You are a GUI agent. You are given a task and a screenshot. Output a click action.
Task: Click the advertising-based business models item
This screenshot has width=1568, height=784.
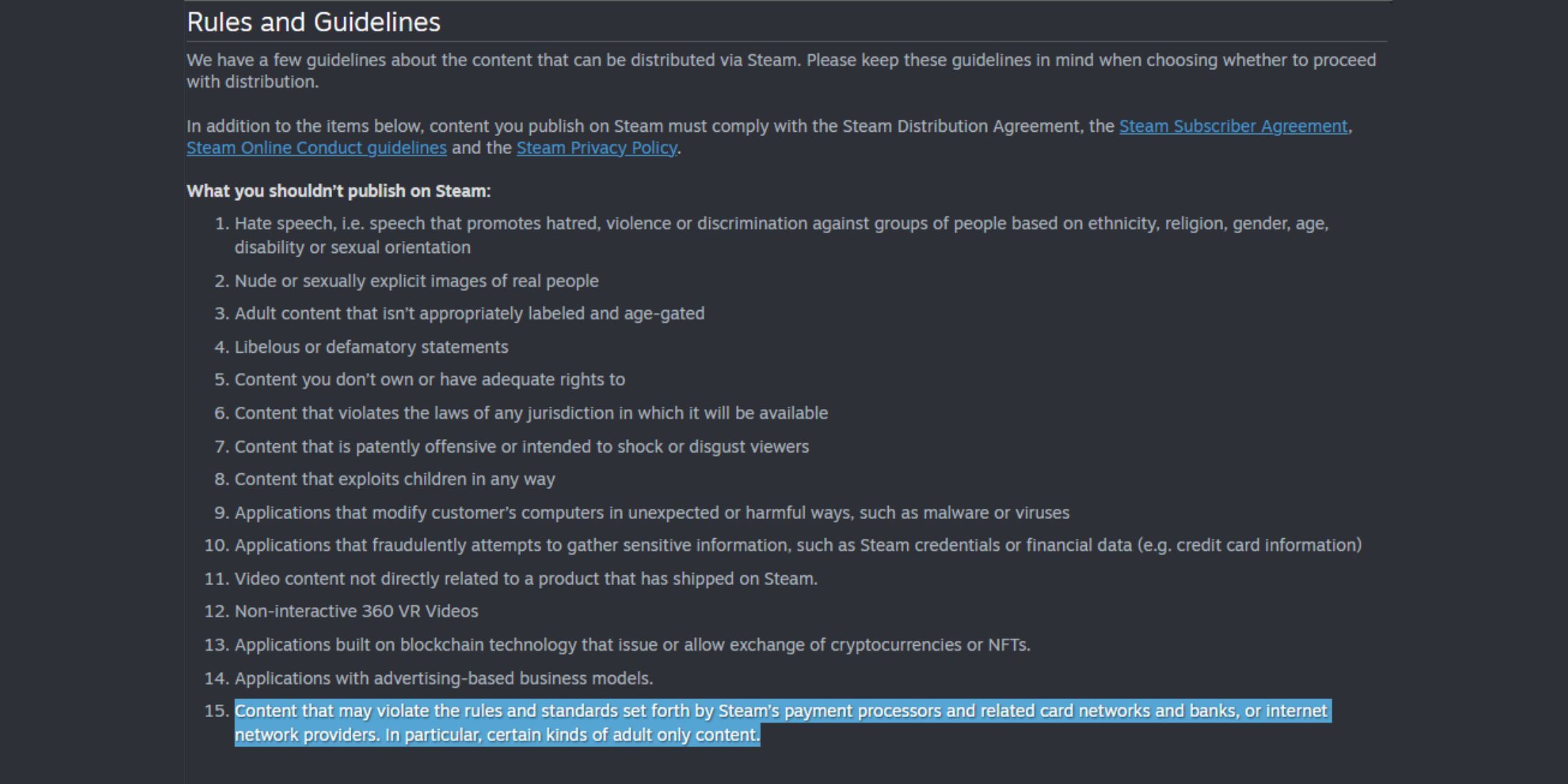(444, 679)
